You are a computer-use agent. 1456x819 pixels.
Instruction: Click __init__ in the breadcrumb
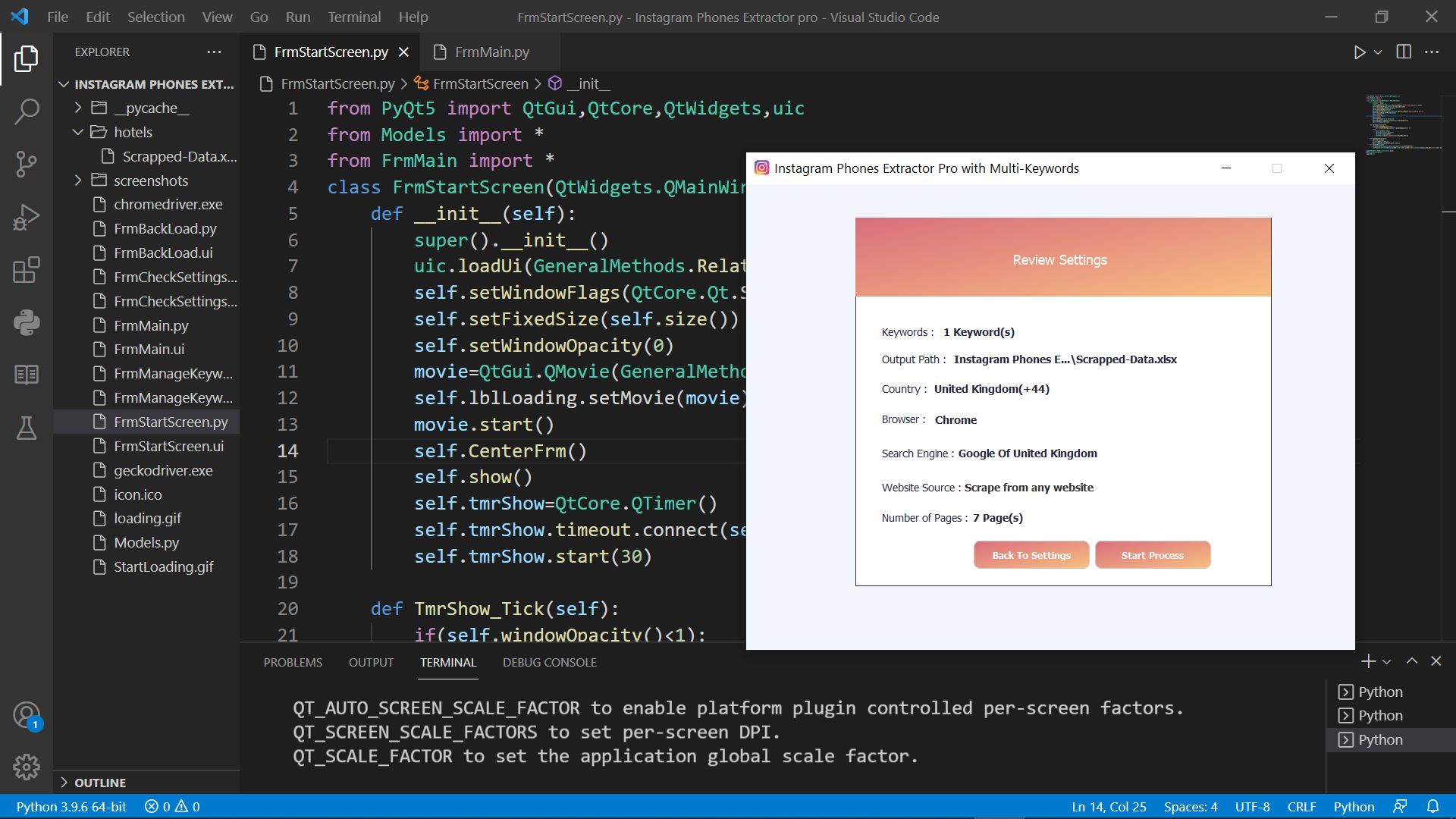(579, 83)
